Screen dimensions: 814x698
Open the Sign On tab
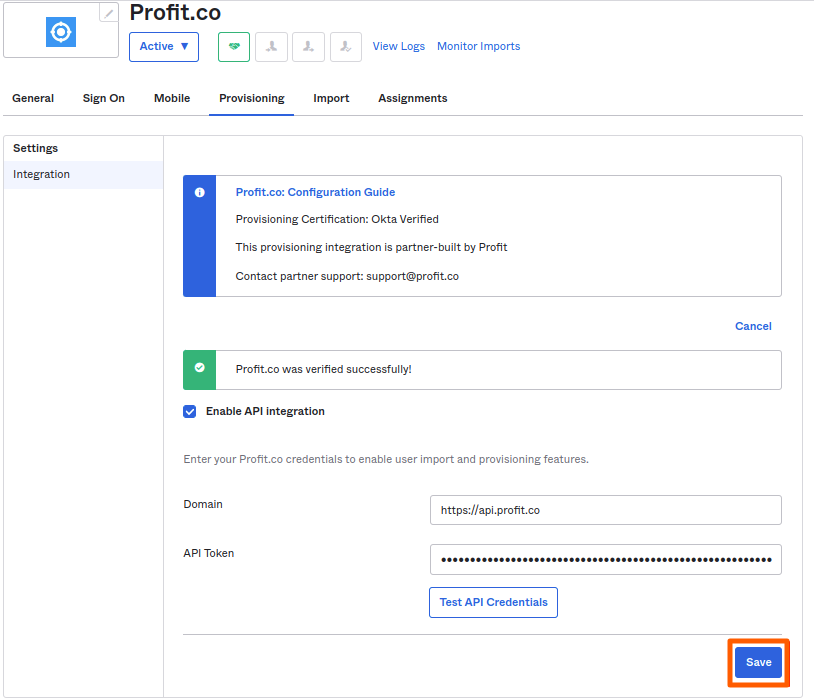(104, 98)
